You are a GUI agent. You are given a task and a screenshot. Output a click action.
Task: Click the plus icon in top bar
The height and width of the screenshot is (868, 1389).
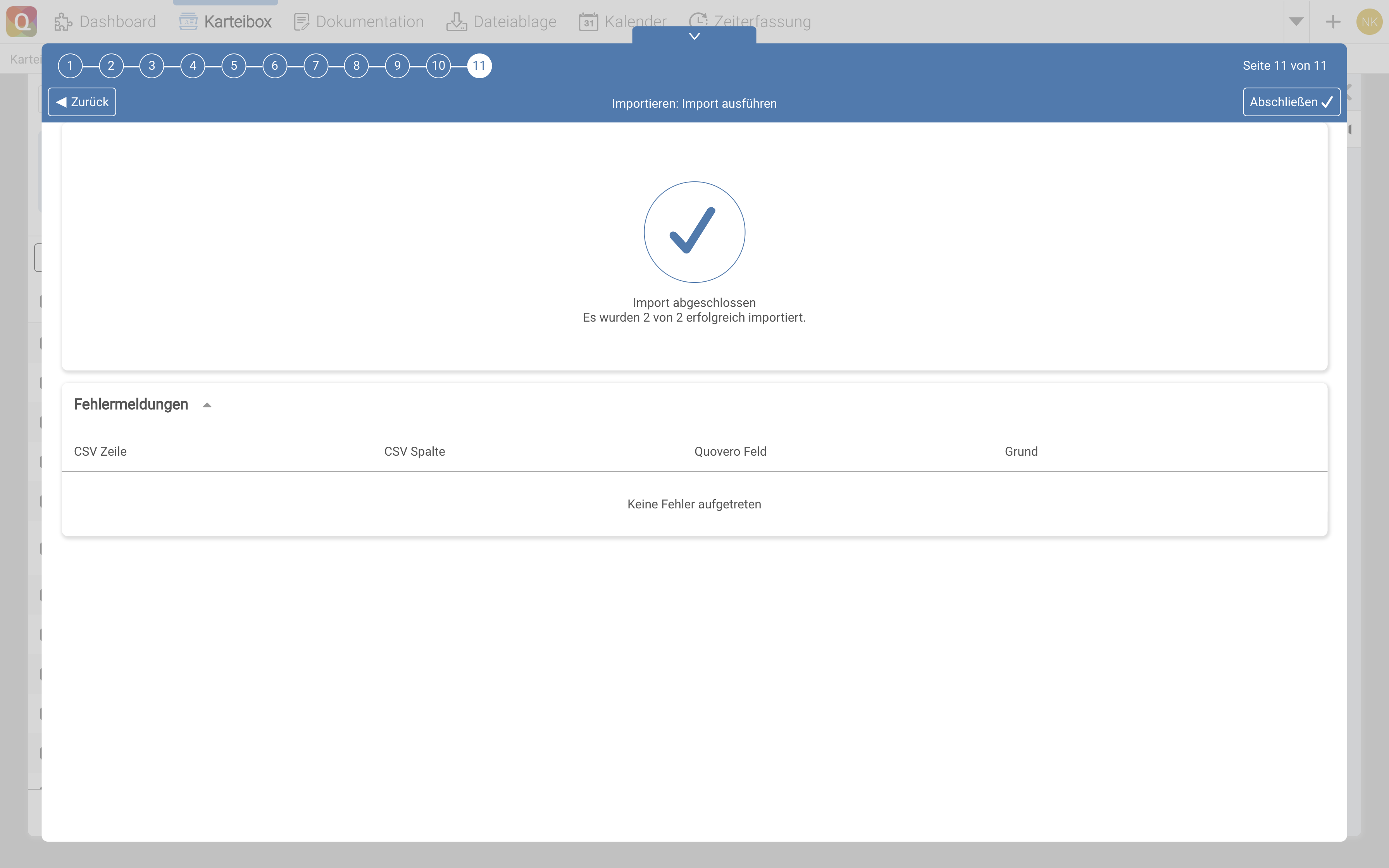tap(1333, 22)
